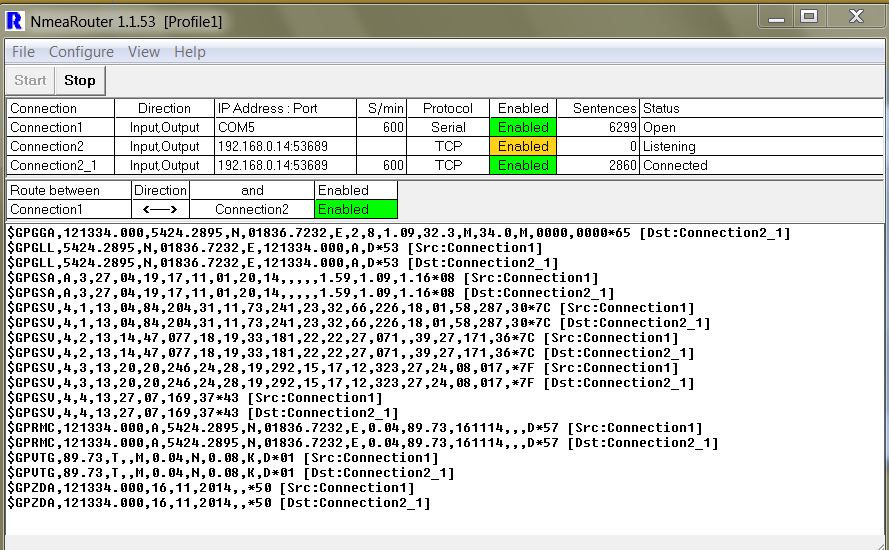This screenshot has width=889, height=550.
Task: Click the Sentences column header
Action: 598,108
